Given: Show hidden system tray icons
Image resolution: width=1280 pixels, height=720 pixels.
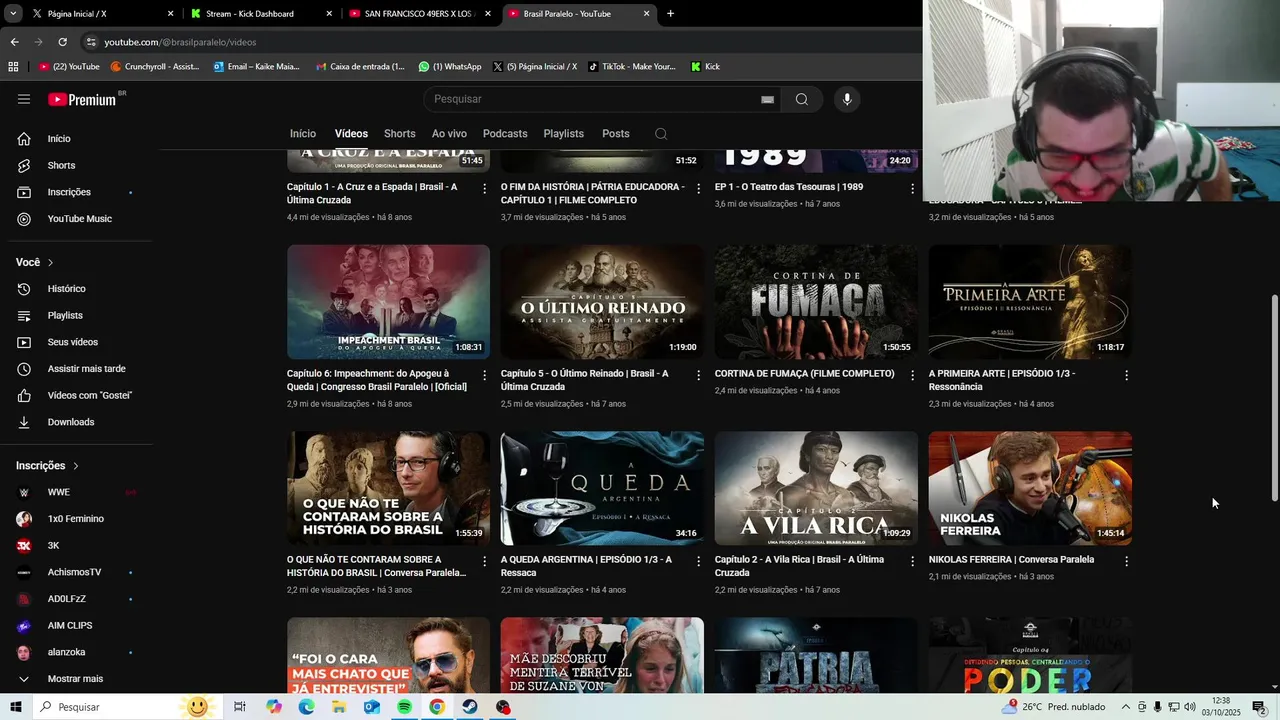Looking at the screenshot, I should (x=1126, y=707).
